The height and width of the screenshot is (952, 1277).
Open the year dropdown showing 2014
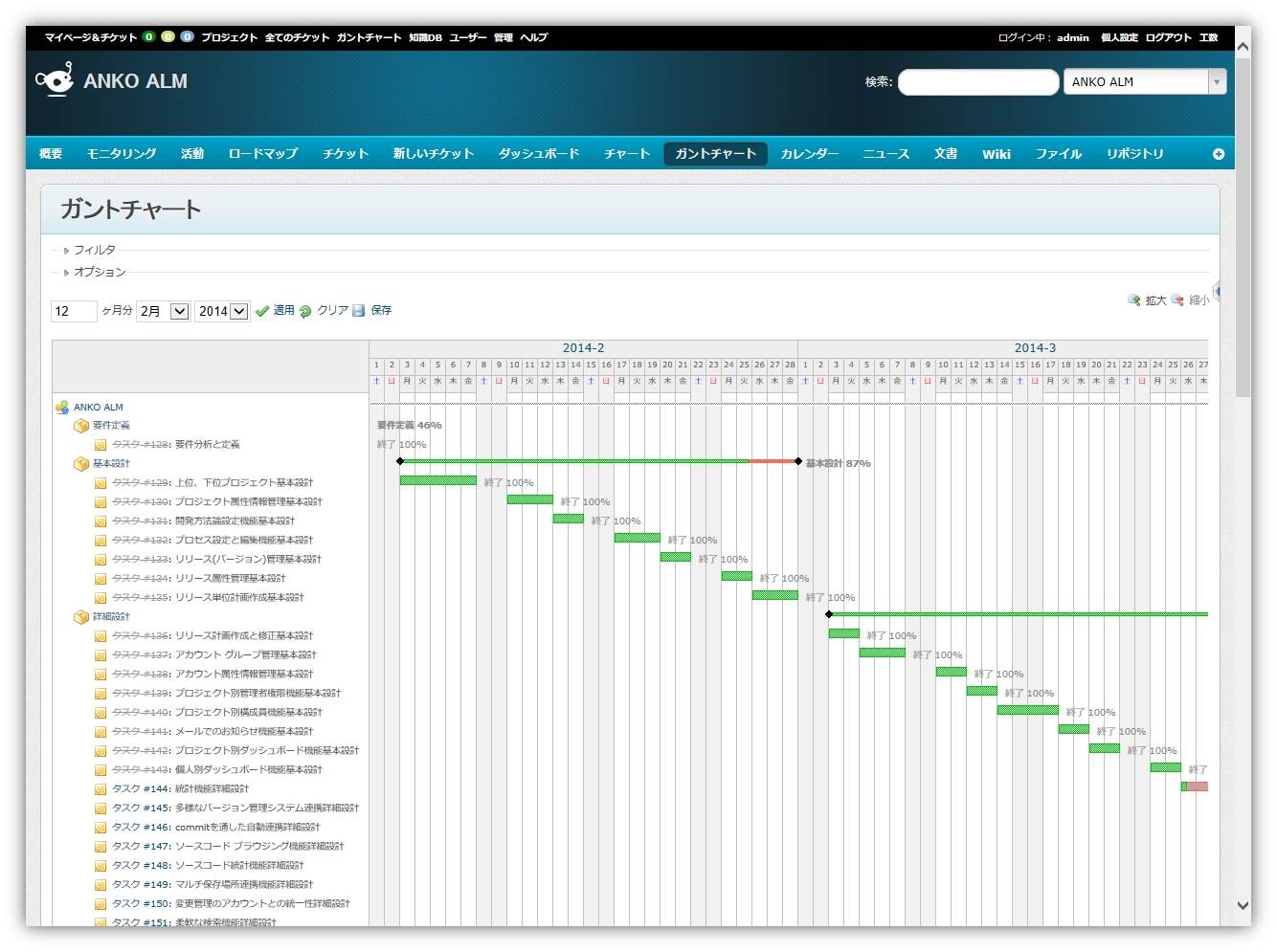[222, 311]
